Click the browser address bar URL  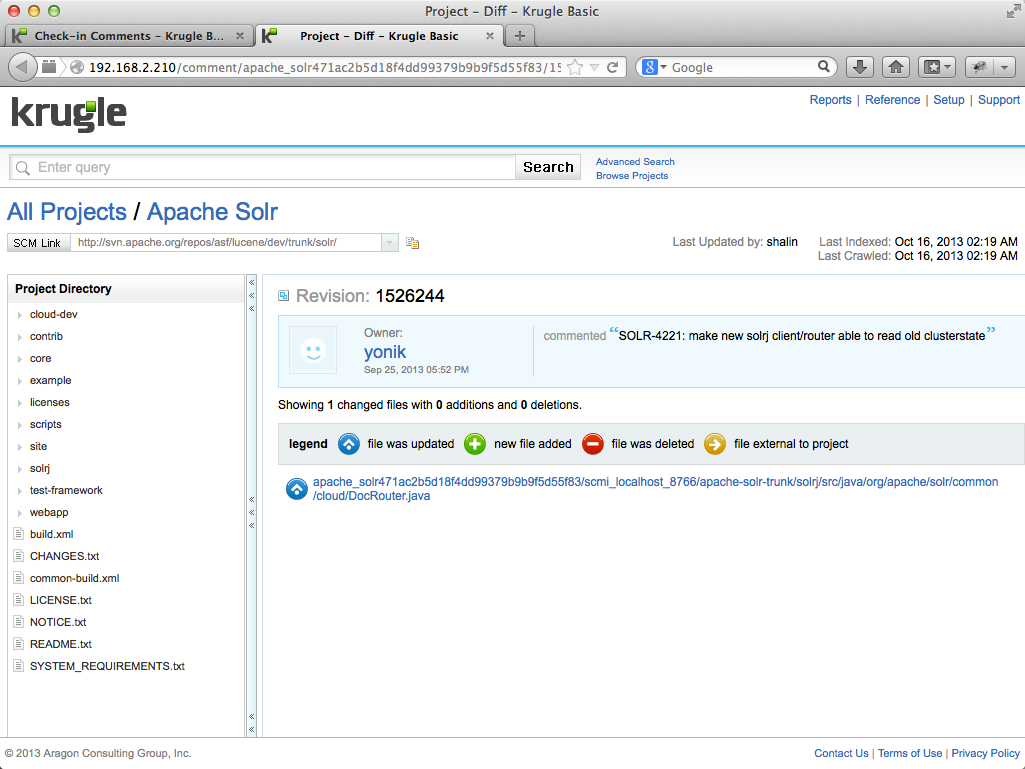[325, 67]
